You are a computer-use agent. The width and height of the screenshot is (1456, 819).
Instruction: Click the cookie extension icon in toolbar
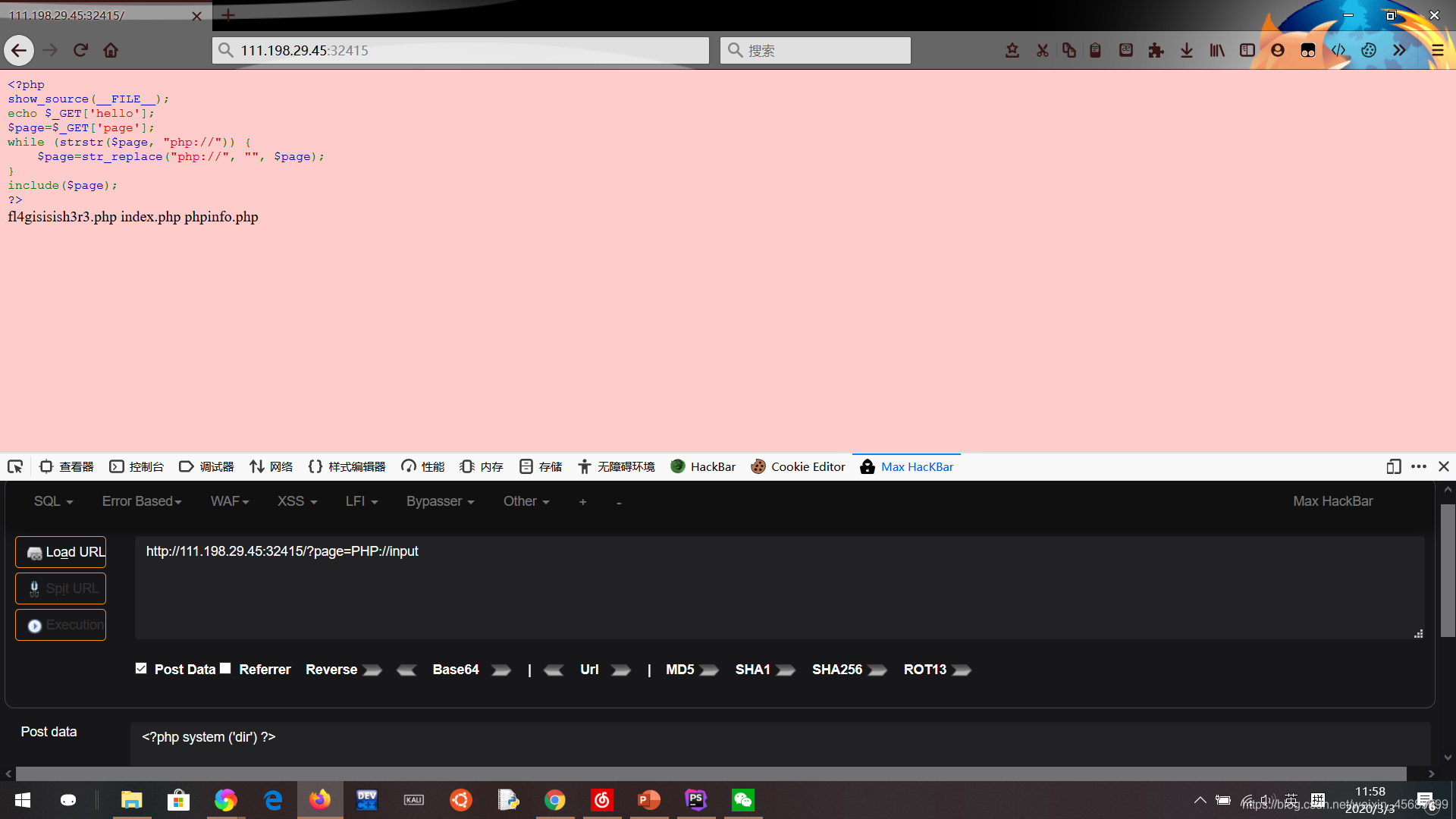pos(1368,50)
